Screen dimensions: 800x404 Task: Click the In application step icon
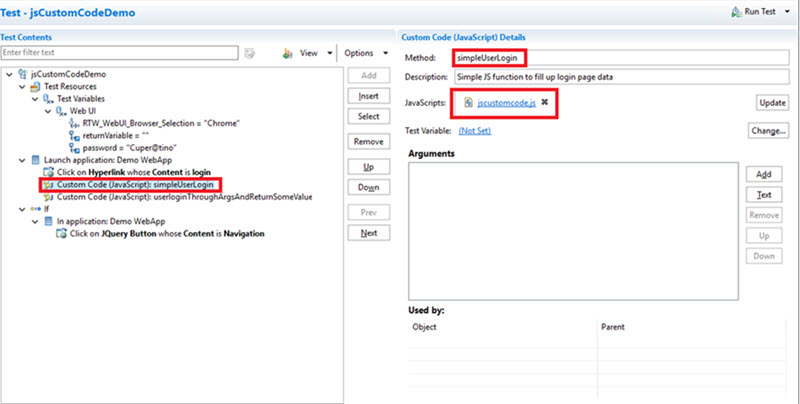(48, 221)
